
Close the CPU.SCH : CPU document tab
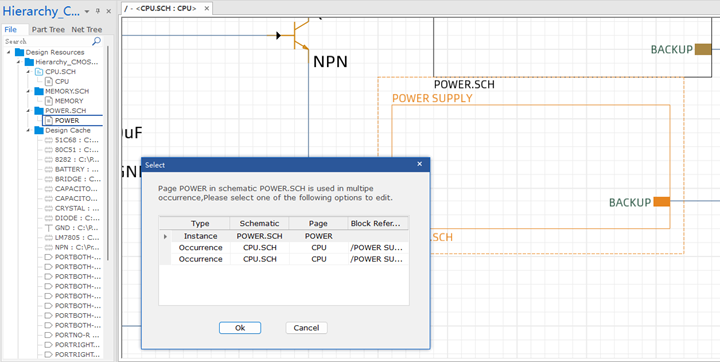click(x=206, y=8)
